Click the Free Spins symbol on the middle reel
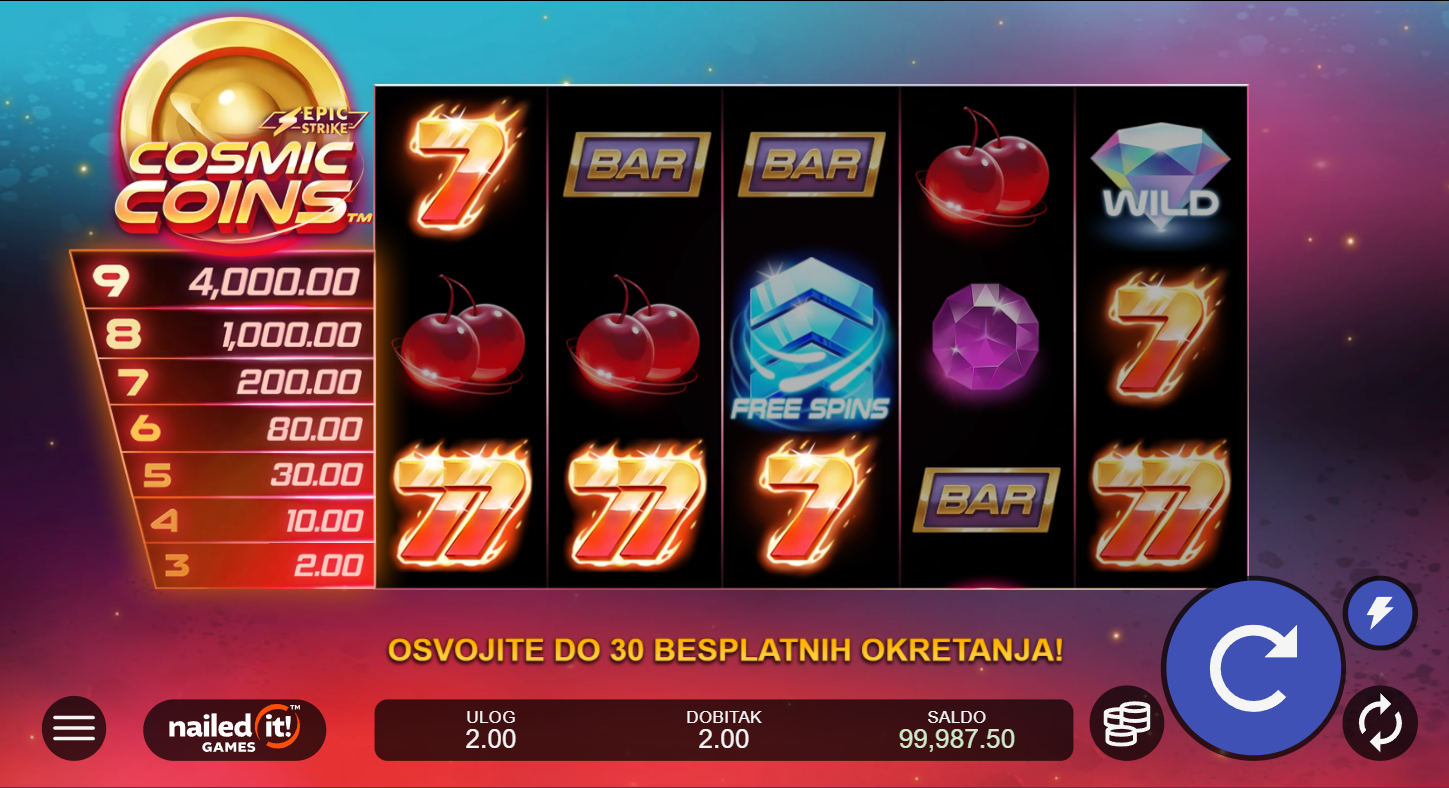The width and height of the screenshot is (1449, 788). coord(810,339)
